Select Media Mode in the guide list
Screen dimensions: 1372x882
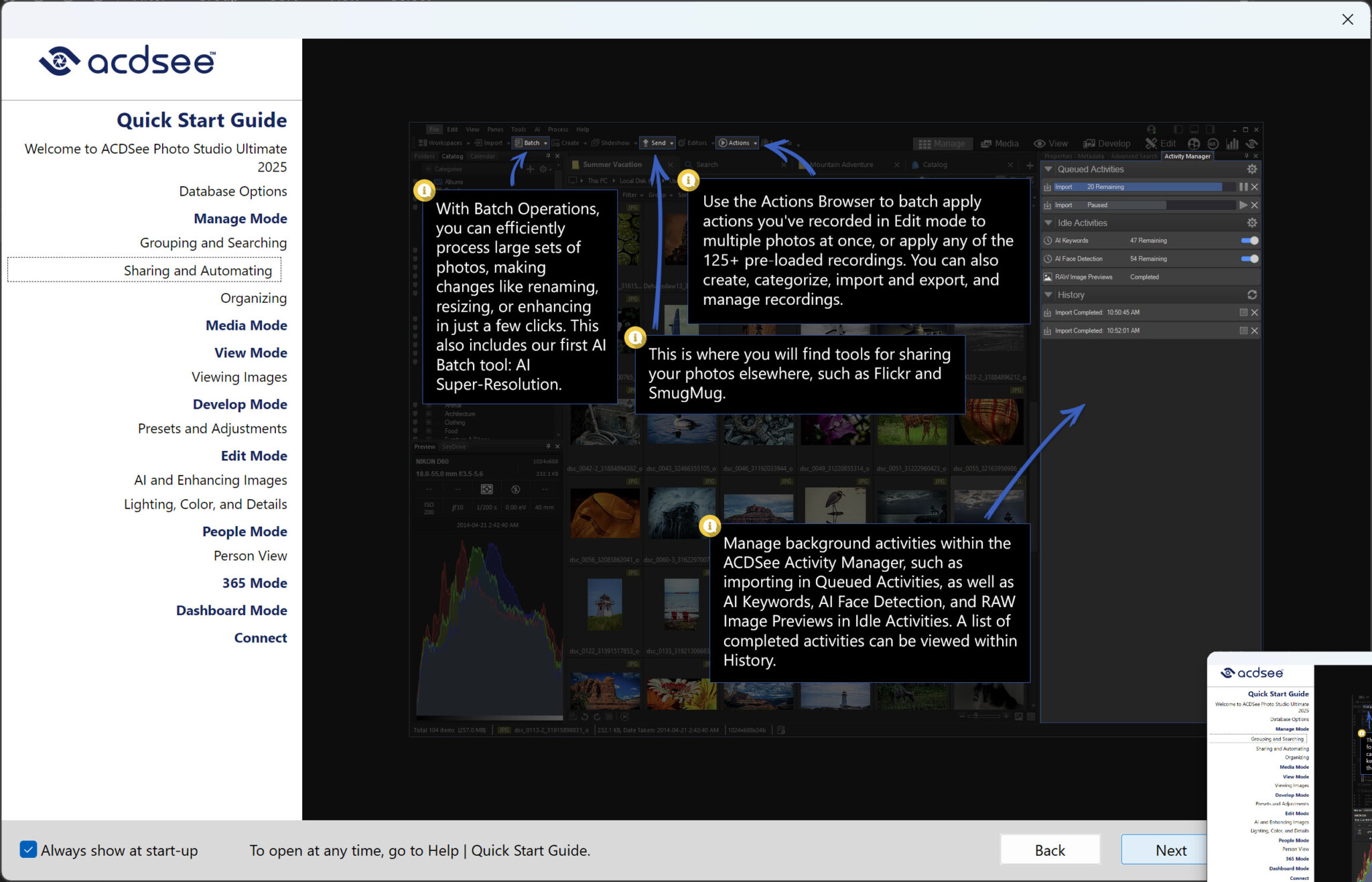[247, 325]
